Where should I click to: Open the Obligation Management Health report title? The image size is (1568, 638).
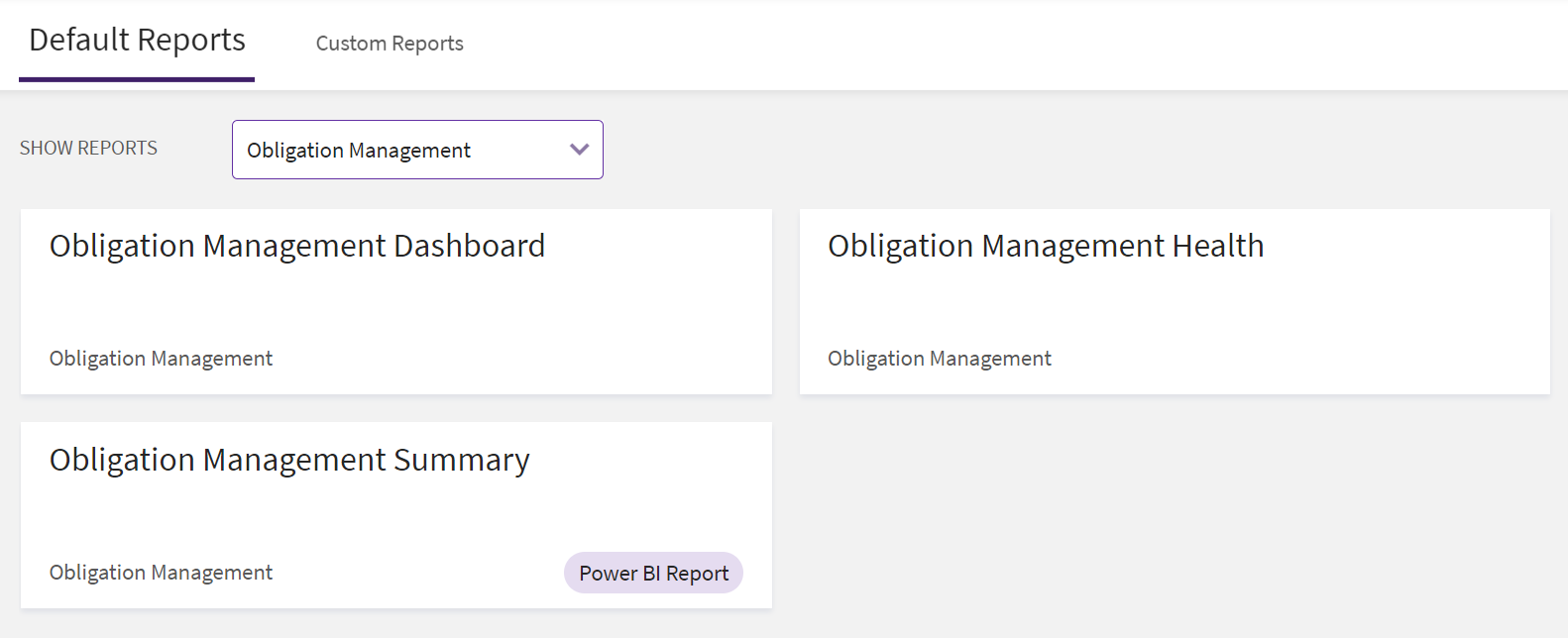coord(1045,246)
